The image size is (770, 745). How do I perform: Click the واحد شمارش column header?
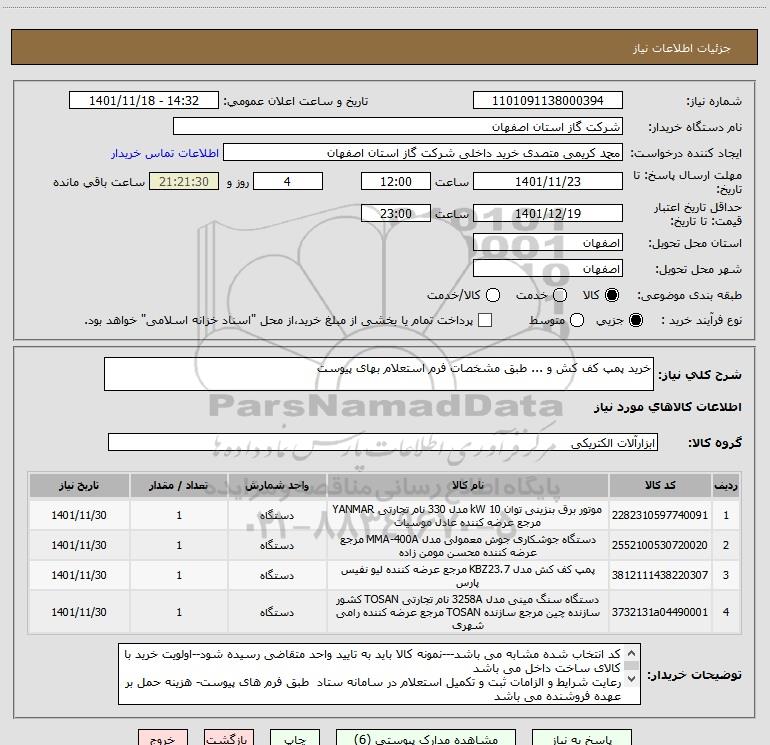point(277,485)
